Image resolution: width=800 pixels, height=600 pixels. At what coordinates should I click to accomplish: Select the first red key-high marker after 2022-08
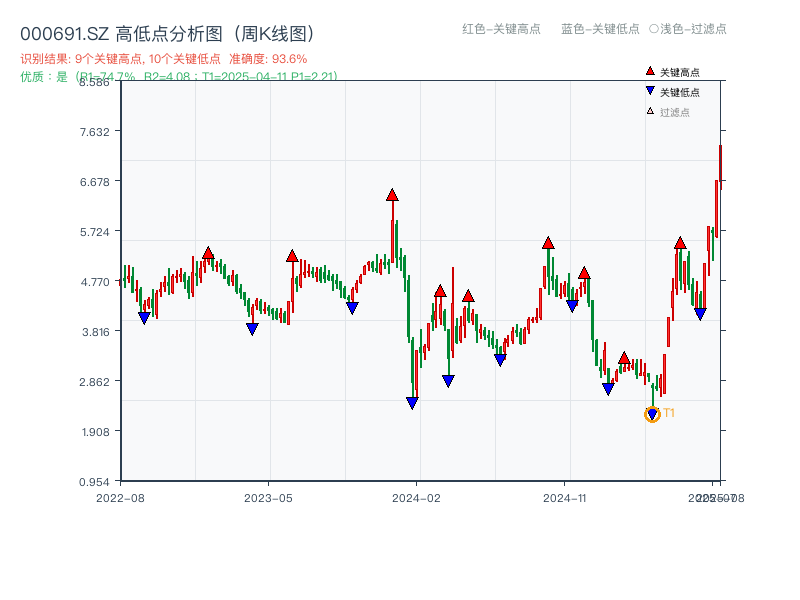tap(208, 253)
